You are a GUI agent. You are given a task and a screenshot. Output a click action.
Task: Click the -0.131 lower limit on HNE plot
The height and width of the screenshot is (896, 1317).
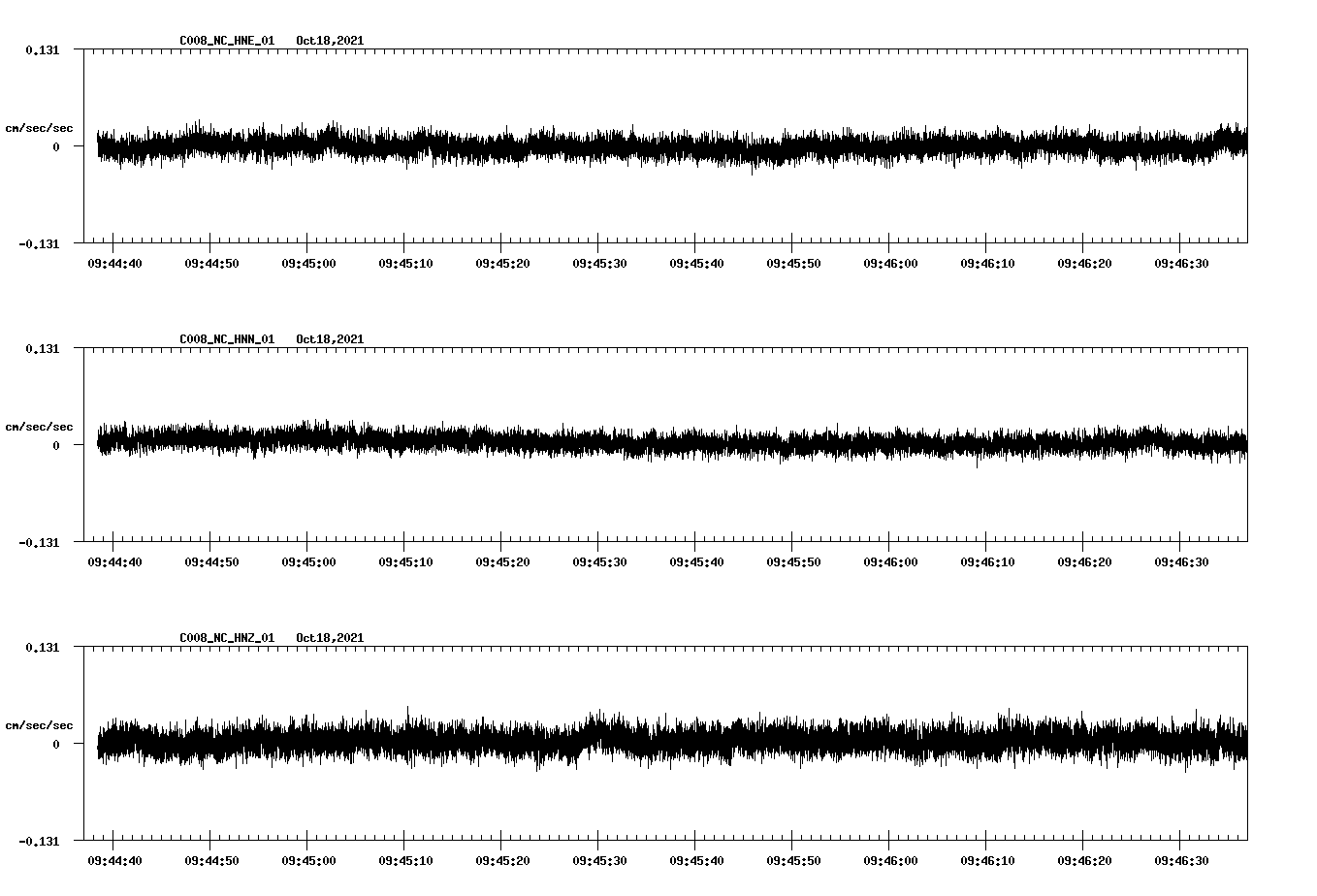(x=39, y=244)
